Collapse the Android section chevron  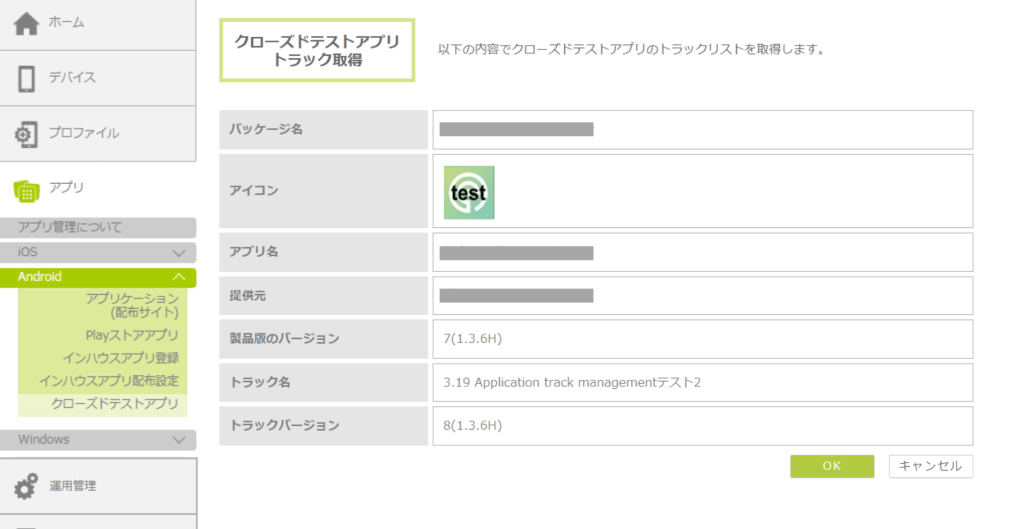click(x=178, y=278)
